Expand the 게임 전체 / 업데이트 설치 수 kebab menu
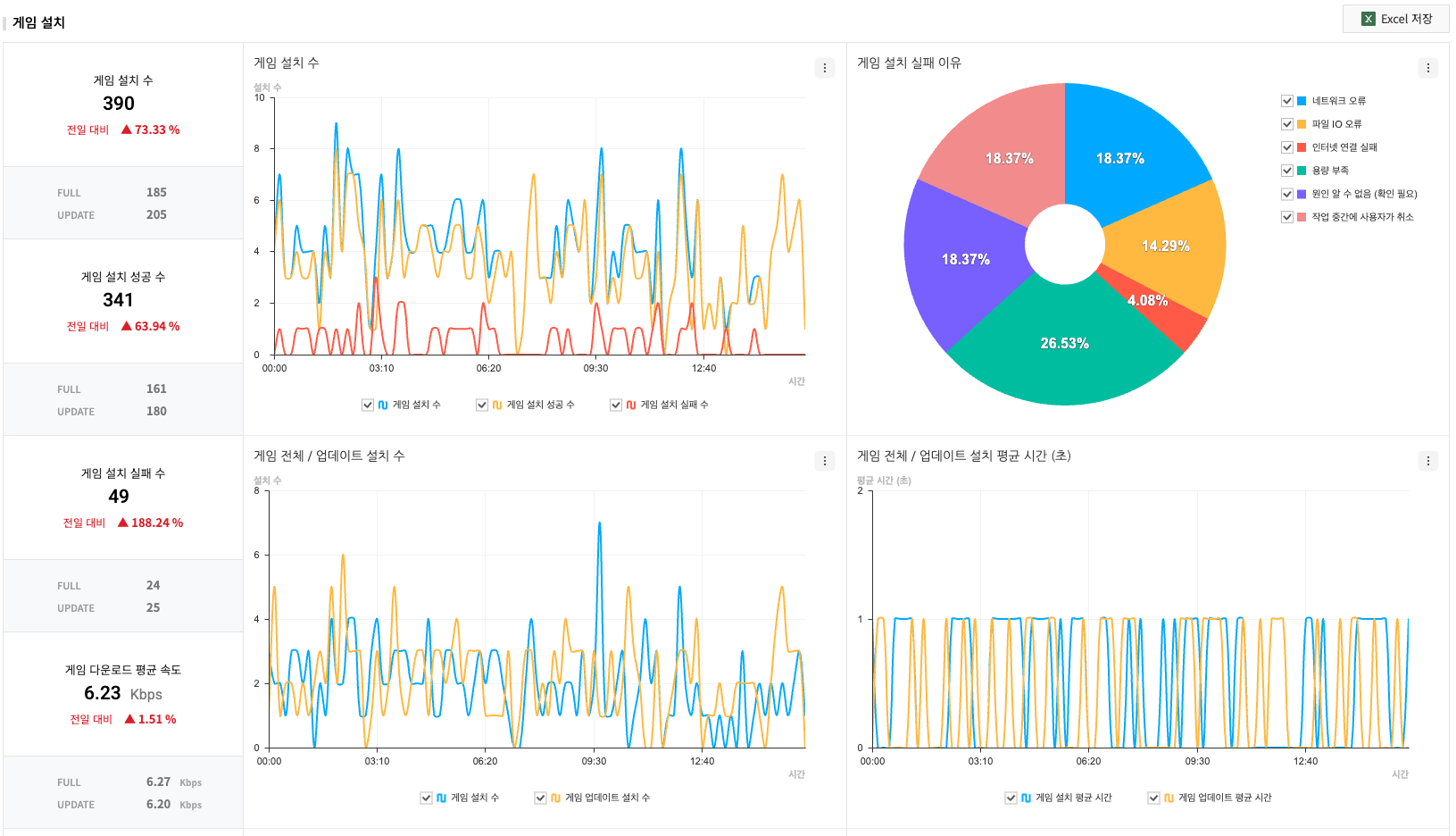Viewport: 1456px width, 836px height. (x=824, y=461)
